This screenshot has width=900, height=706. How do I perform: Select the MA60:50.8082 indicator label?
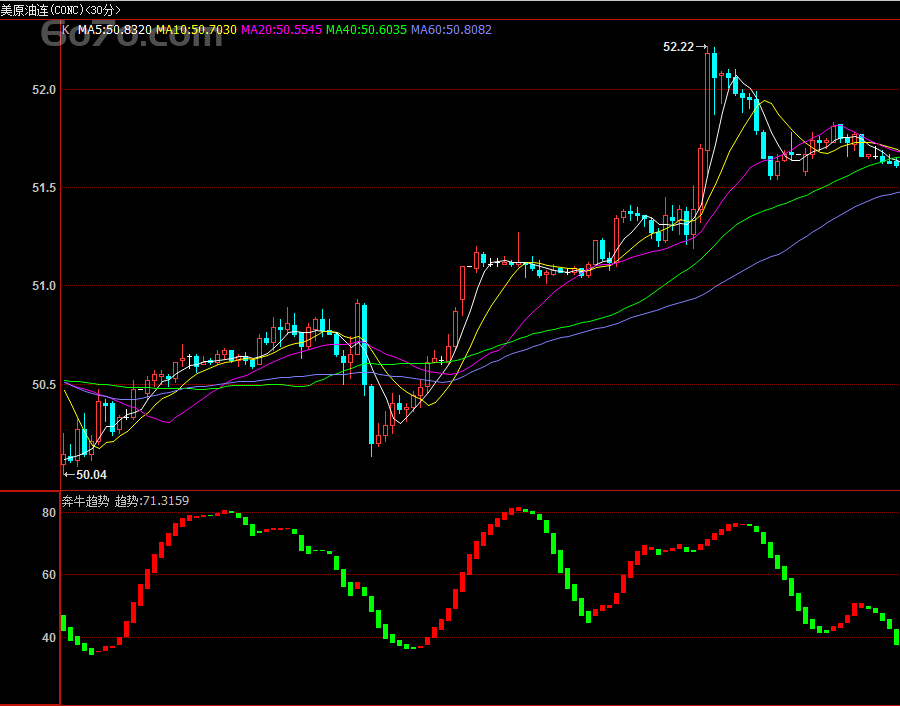click(x=451, y=30)
